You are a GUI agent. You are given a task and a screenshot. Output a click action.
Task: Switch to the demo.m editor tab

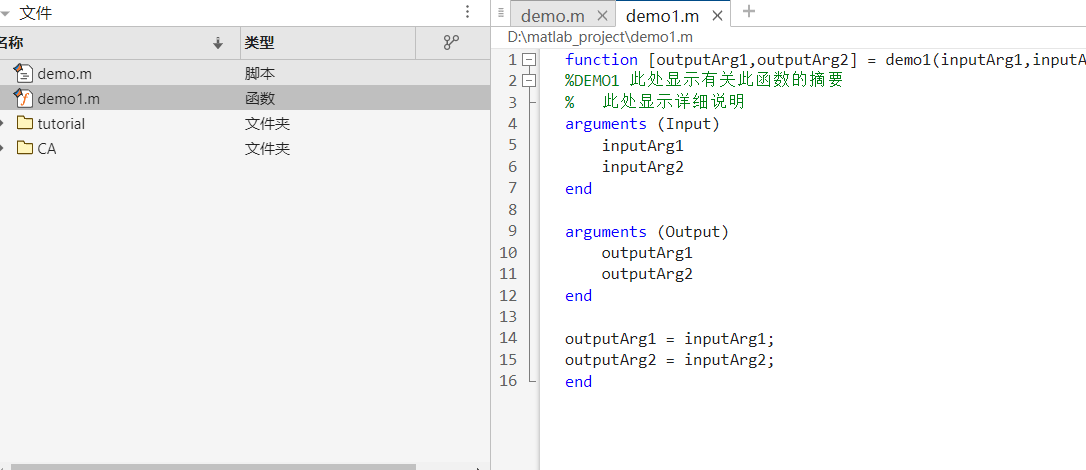[x=553, y=15]
